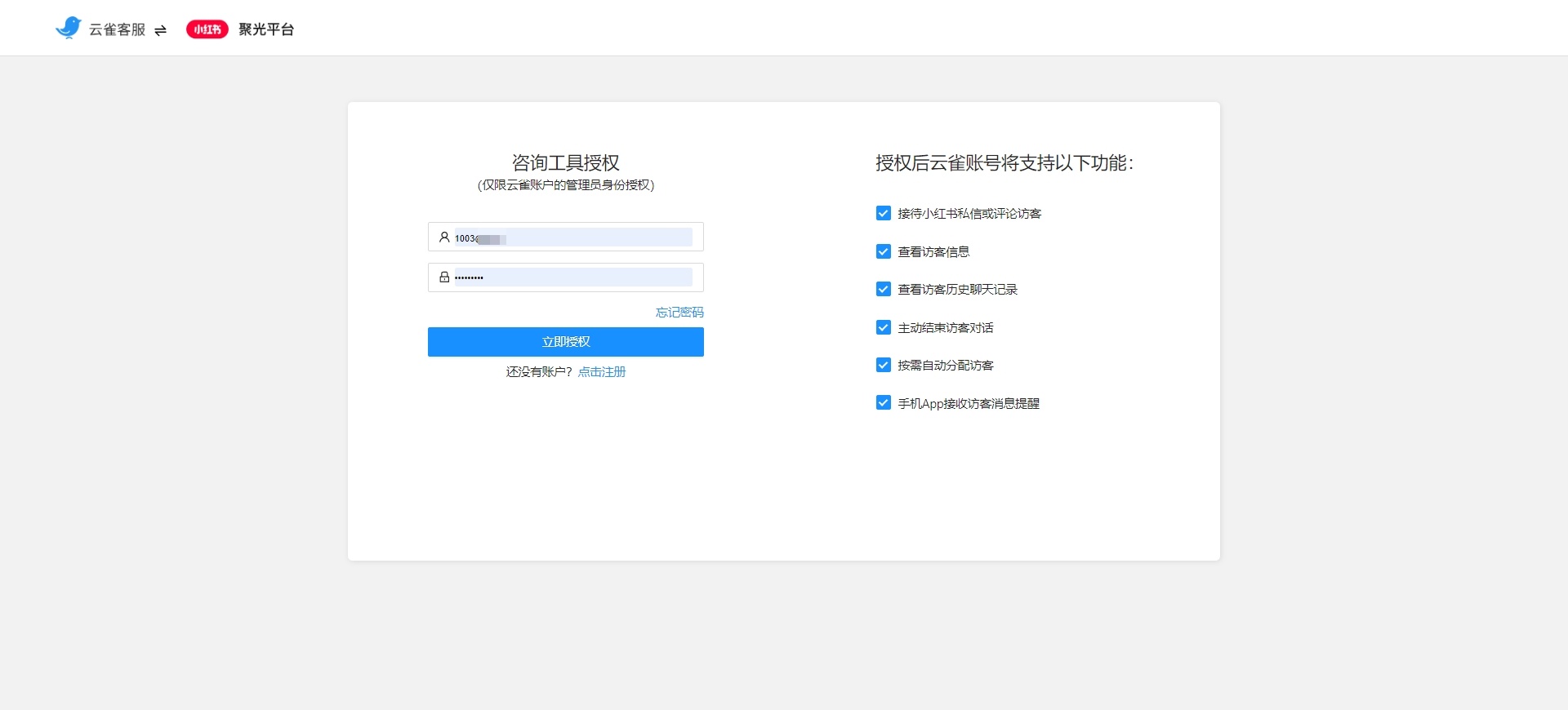The image size is (1568, 710).
Task: Uncheck 查看访客历史聊天记录 checkbox
Action: [883, 289]
